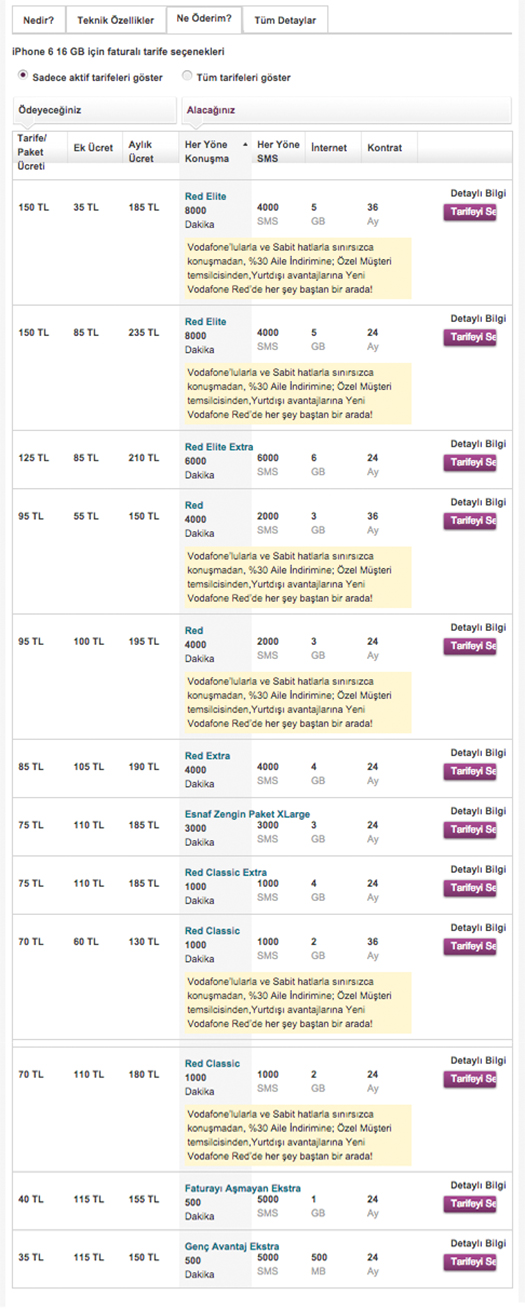The image size is (525, 1309).
Task: Open Red Elite Extra plan link
Action: click(219, 447)
